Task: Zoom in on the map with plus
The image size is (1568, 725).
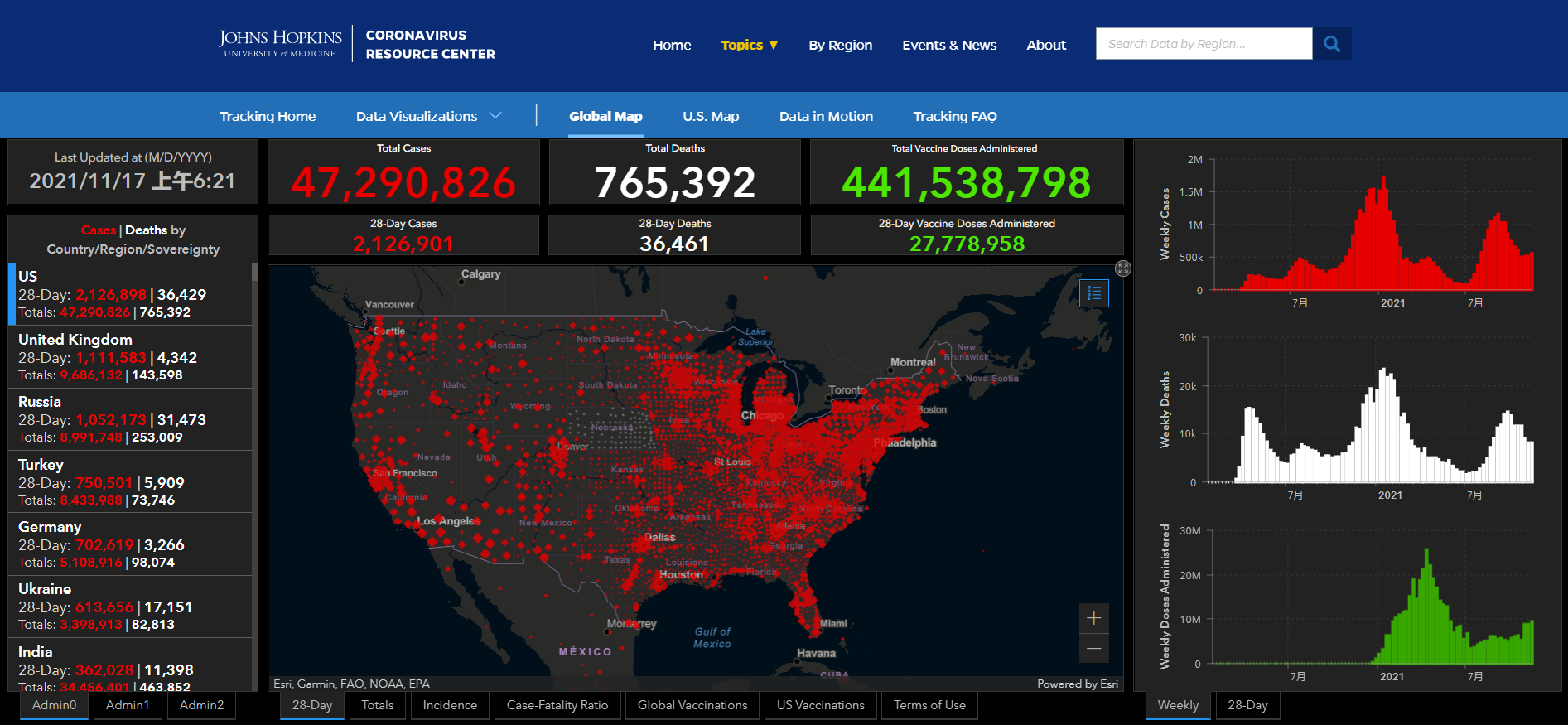Action: pyautogui.click(x=1094, y=618)
